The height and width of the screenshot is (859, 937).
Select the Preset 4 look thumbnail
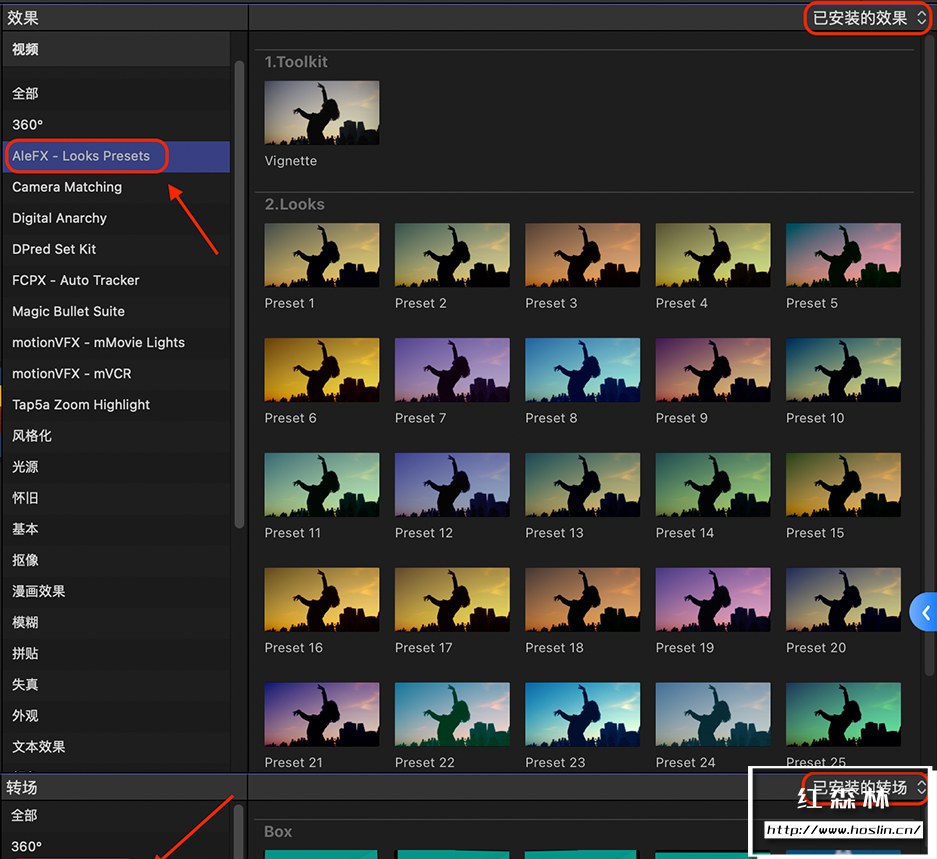coord(713,255)
